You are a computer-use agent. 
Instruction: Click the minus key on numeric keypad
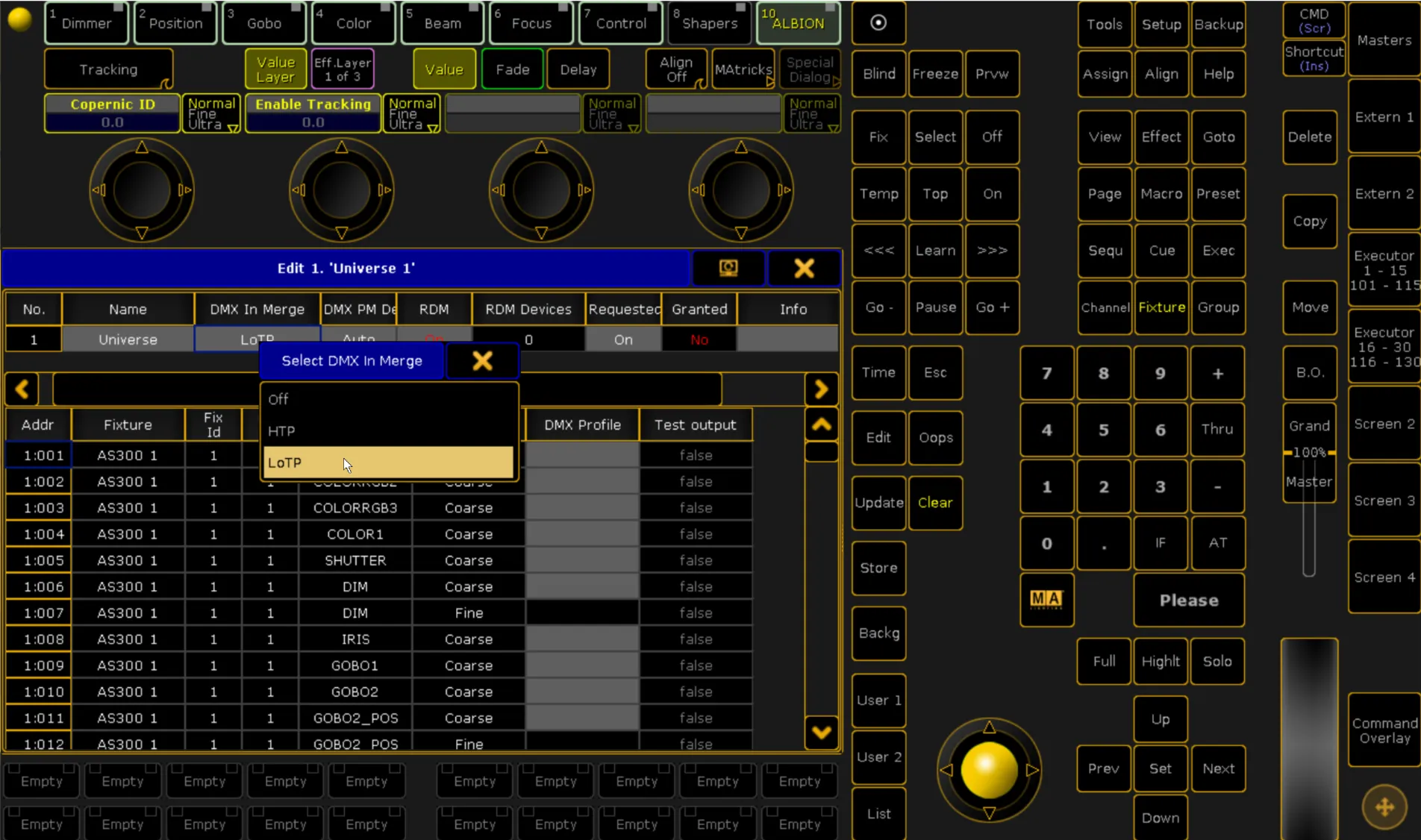coord(1217,486)
